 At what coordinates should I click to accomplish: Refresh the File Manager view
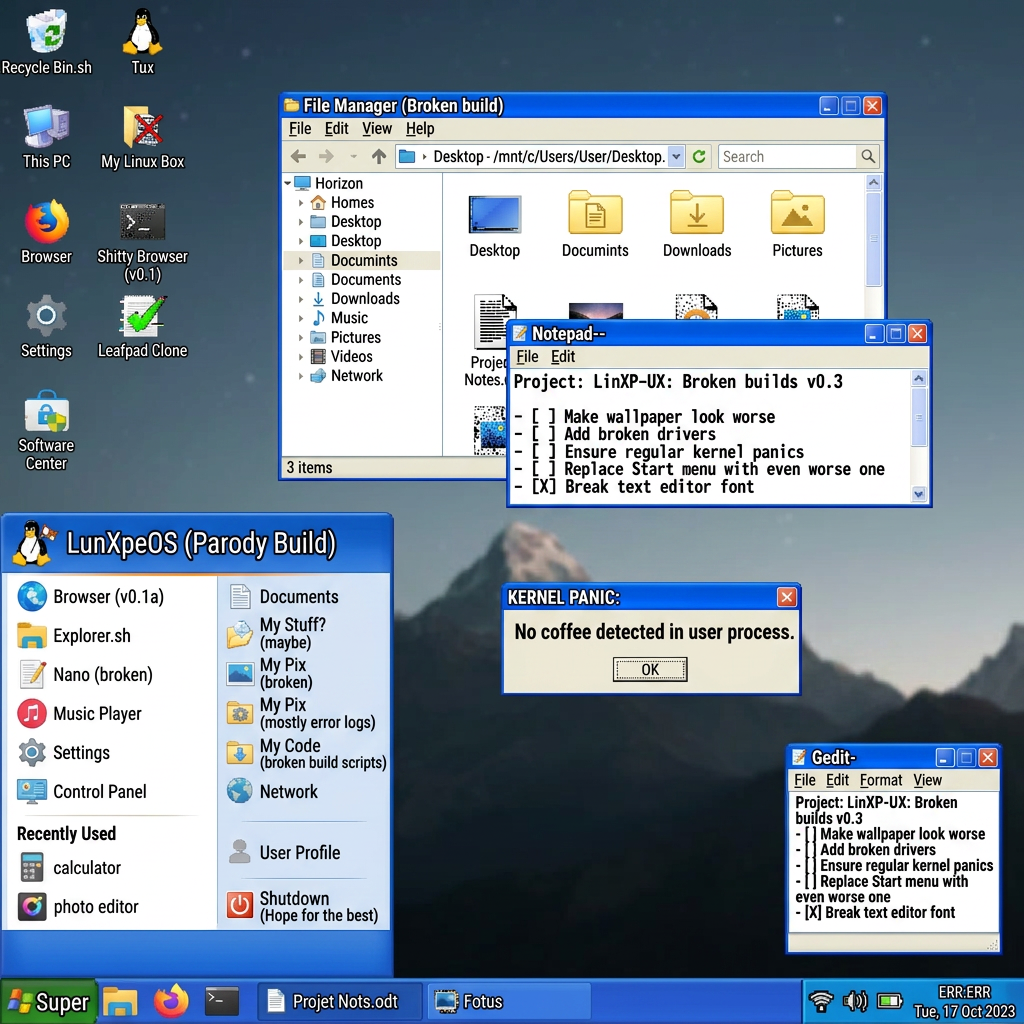[x=699, y=156]
